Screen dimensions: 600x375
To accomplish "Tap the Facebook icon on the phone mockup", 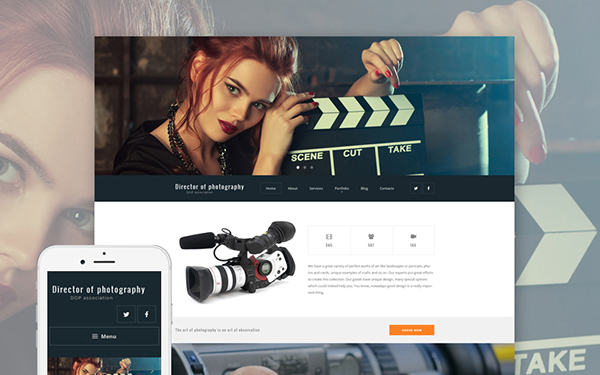I will click(147, 314).
